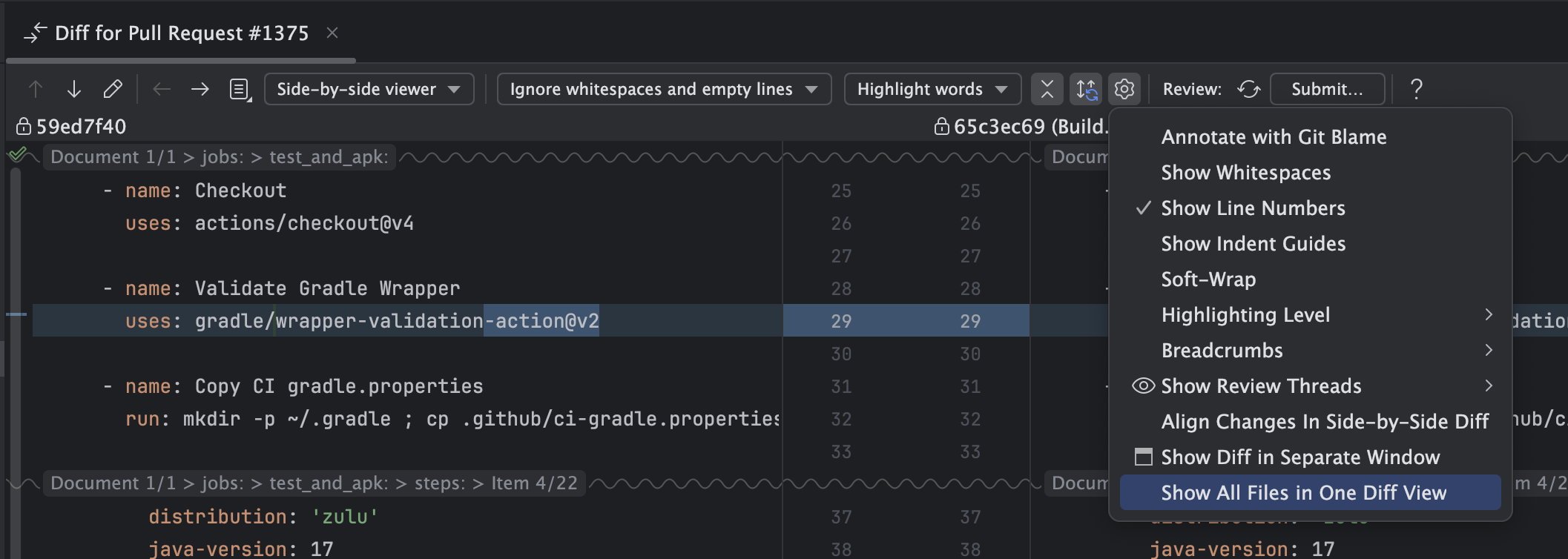Click the back arrow for previous file

click(x=162, y=90)
